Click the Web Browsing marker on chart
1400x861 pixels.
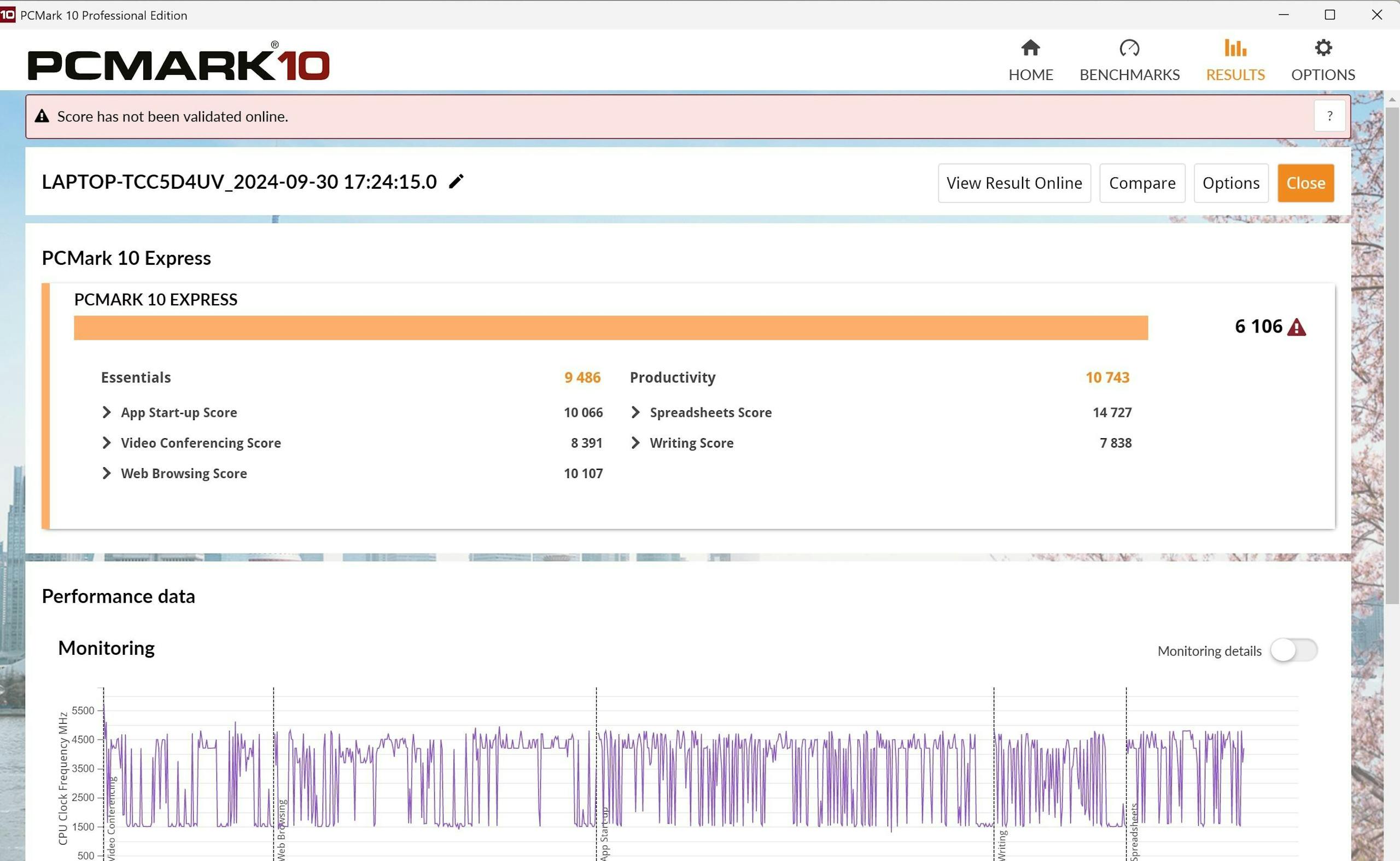pos(282,829)
